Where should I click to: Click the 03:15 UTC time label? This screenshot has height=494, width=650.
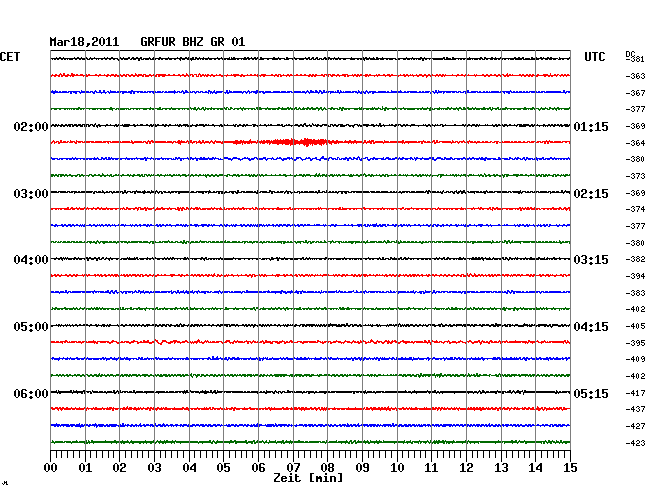[591, 260]
